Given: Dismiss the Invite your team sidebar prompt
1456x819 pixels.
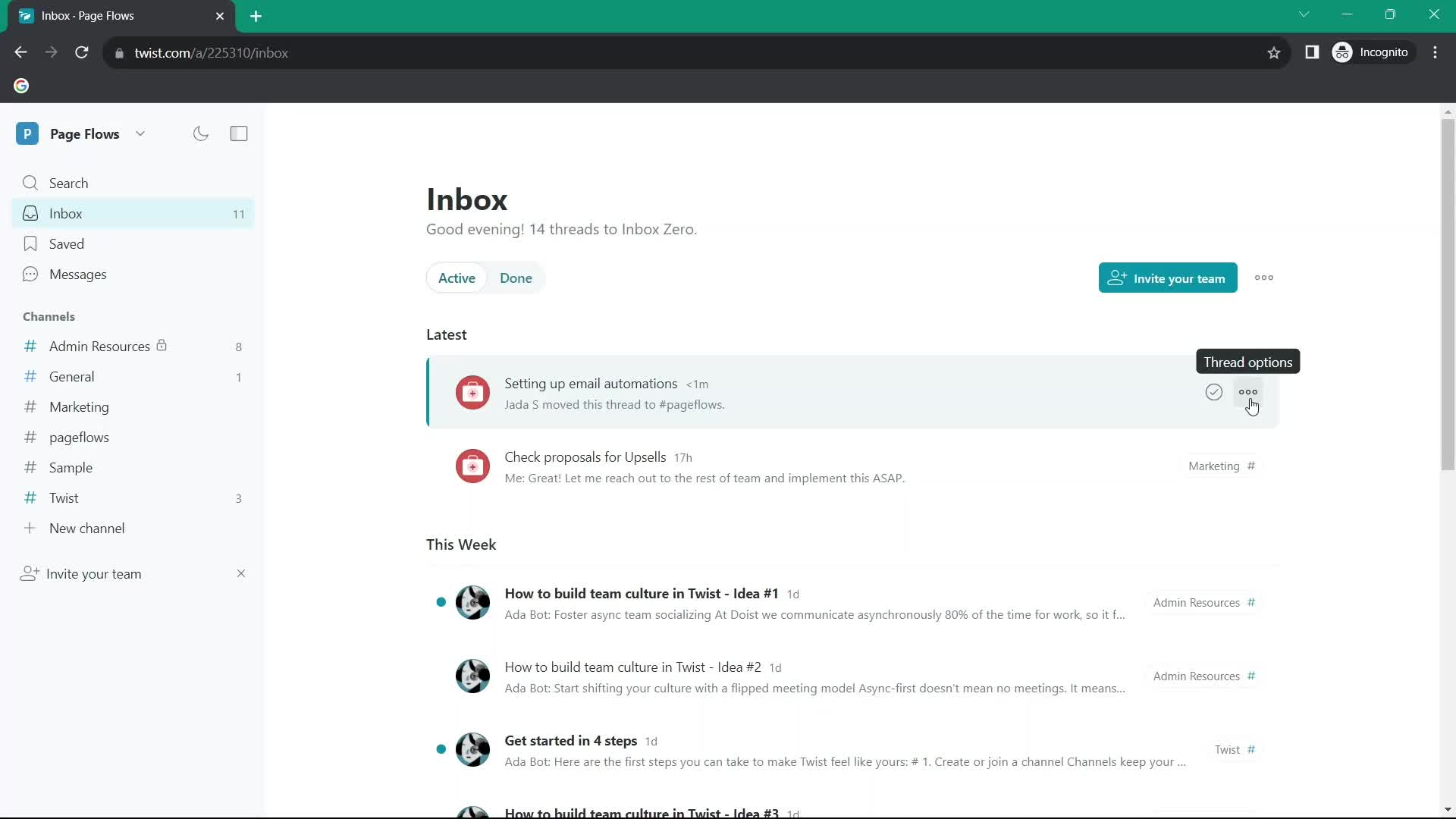Looking at the screenshot, I should [x=240, y=573].
